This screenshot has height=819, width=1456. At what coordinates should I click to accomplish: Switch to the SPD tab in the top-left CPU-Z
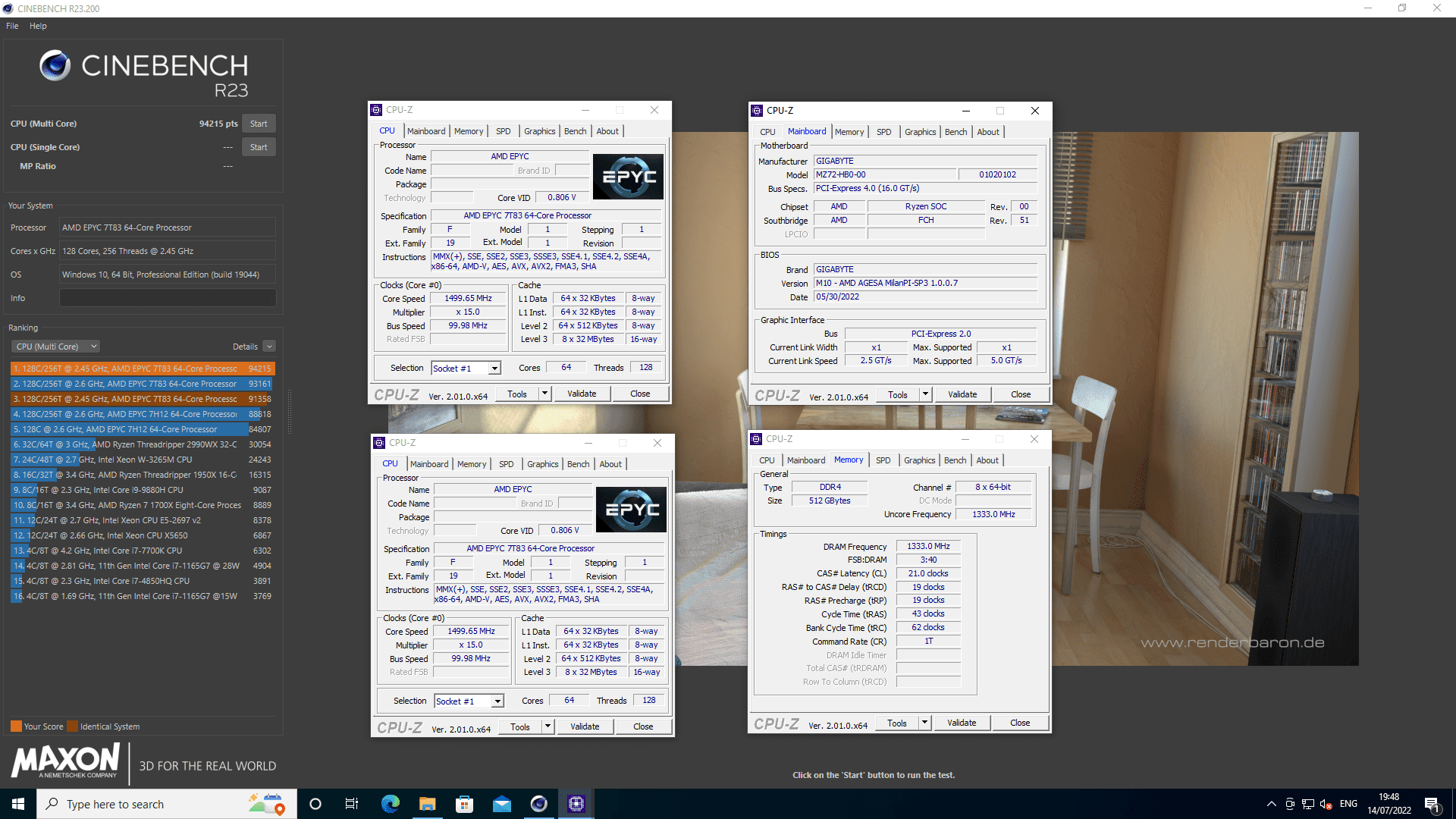[x=504, y=131]
